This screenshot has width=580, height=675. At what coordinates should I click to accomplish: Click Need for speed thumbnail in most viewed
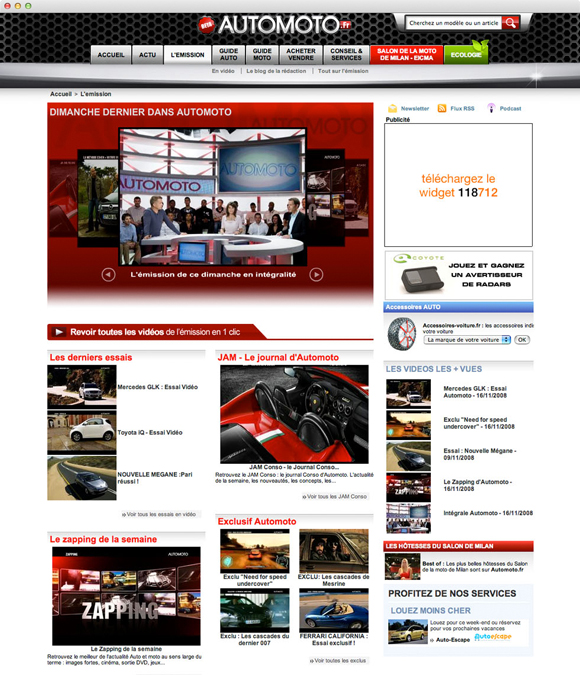click(x=408, y=424)
